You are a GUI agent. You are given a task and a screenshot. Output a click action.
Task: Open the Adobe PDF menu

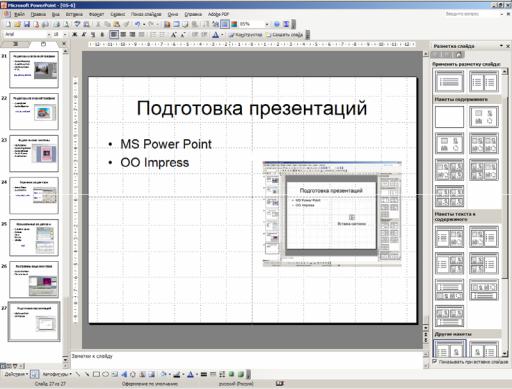click(218, 14)
